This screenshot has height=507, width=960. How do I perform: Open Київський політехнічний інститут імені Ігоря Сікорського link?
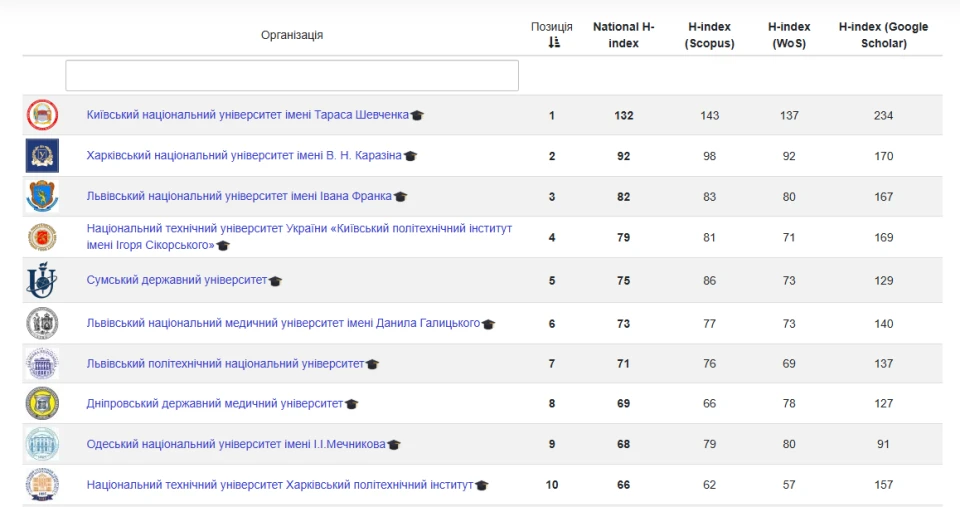tap(299, 236)
